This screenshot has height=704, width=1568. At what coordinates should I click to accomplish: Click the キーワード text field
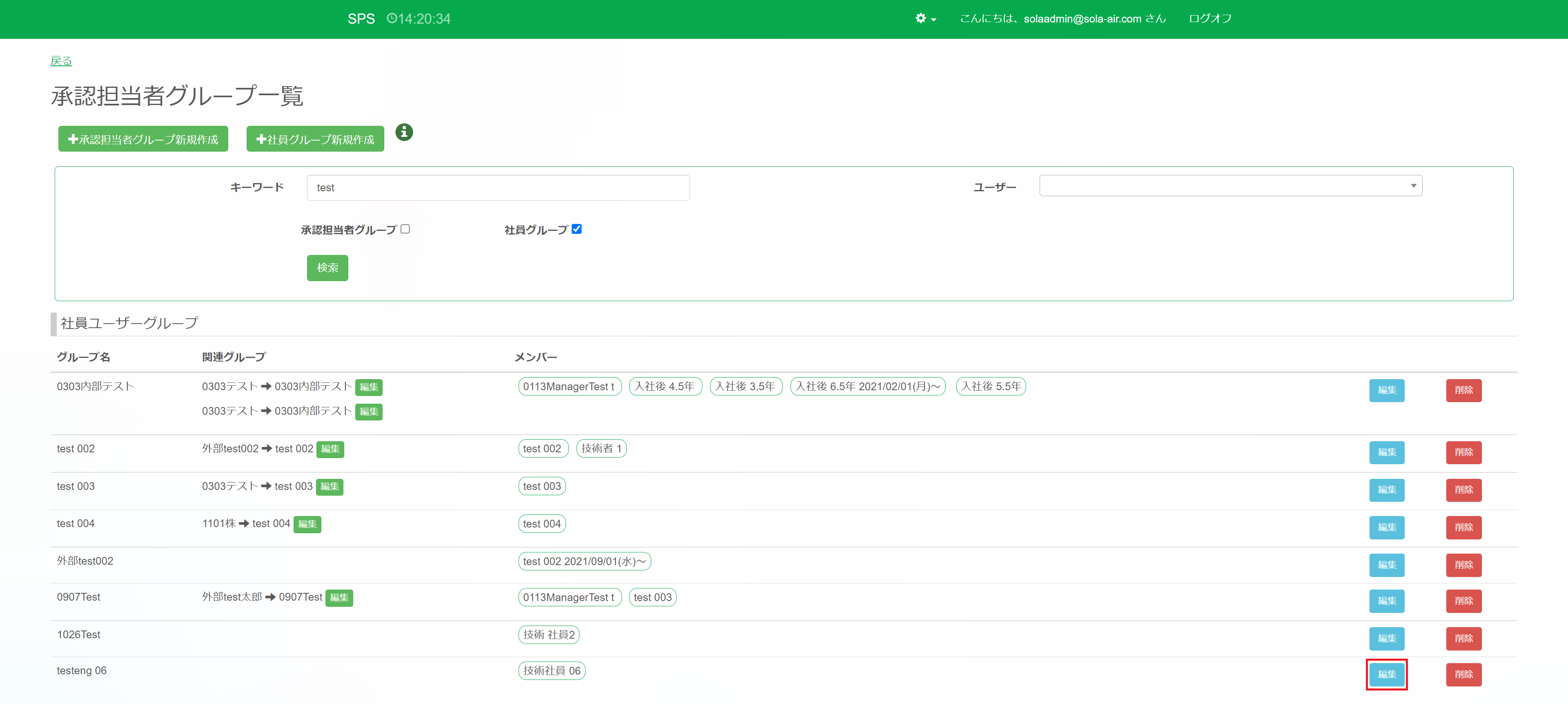click(498, 188)
